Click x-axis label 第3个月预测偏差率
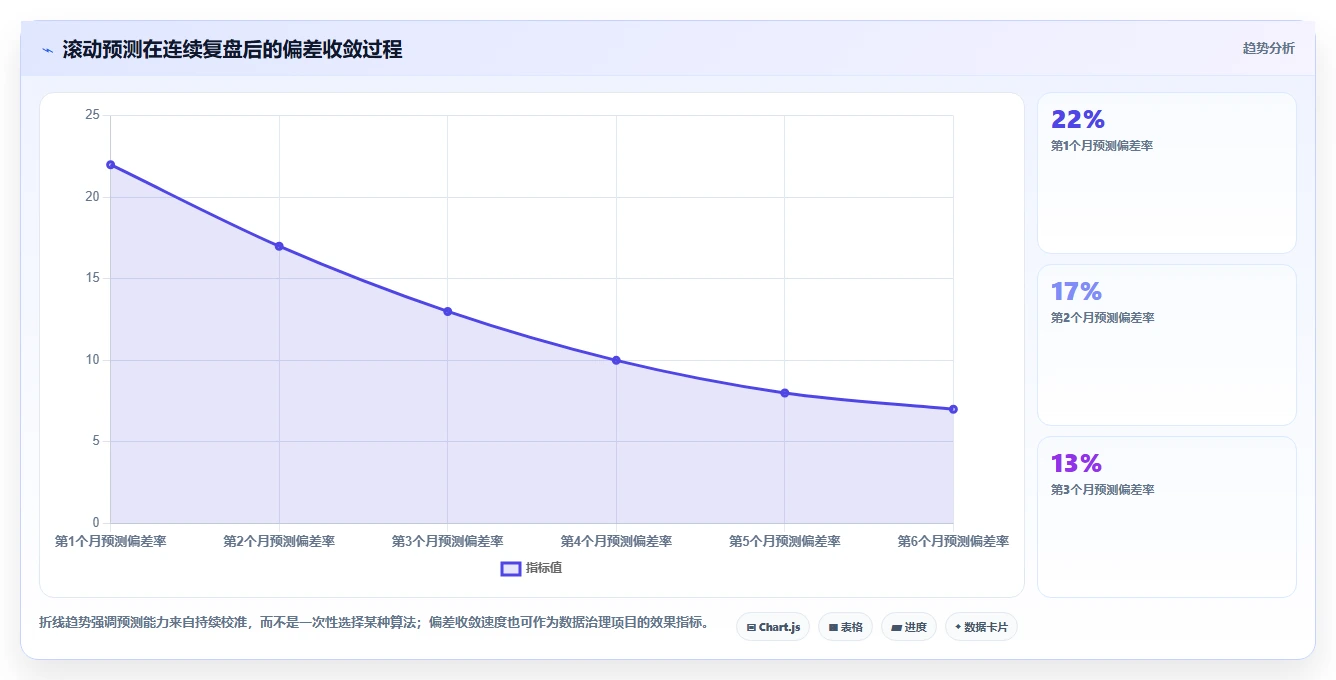 click(x=447, y=541)
